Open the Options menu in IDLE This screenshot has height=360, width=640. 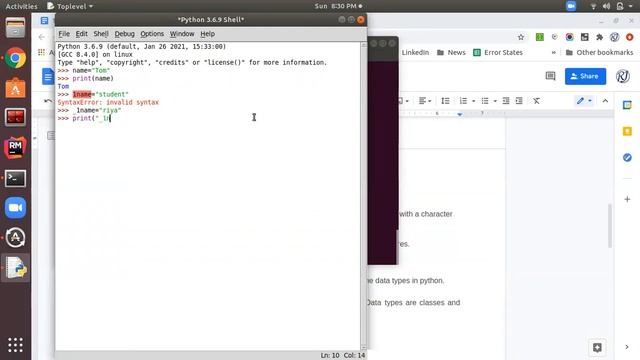point(152,34)
